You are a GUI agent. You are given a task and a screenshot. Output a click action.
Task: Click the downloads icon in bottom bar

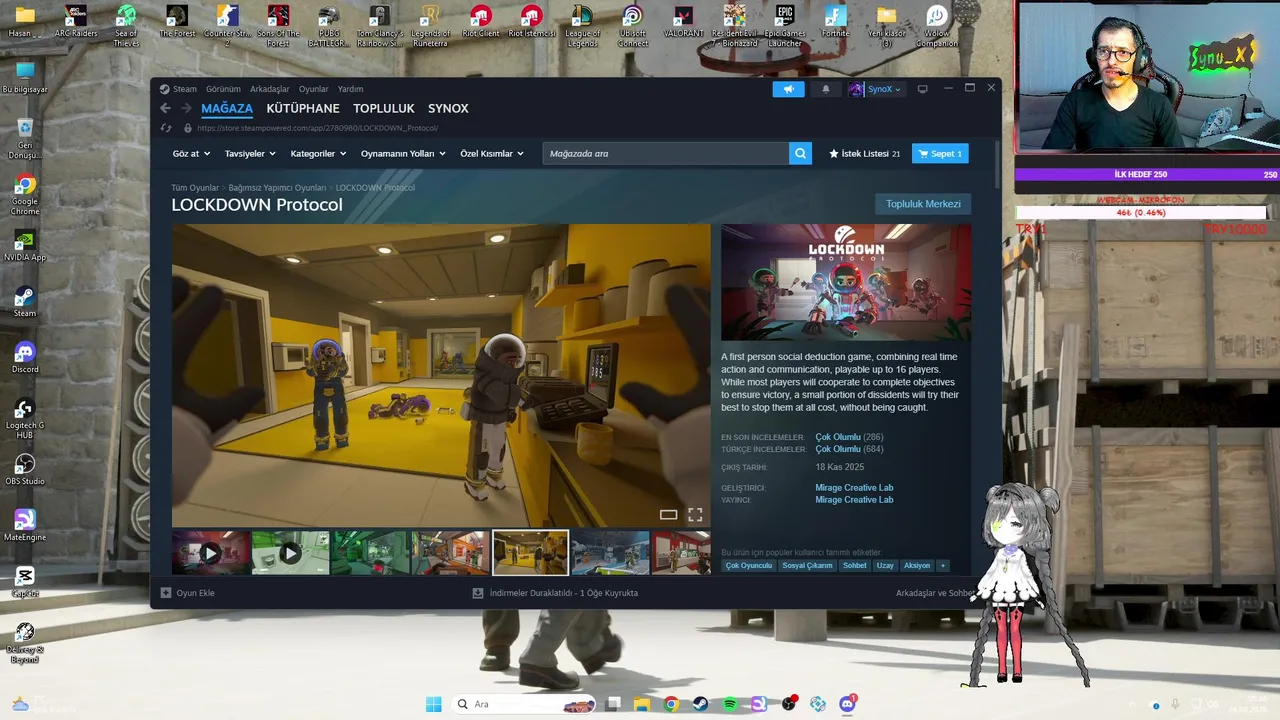(478, 593)
